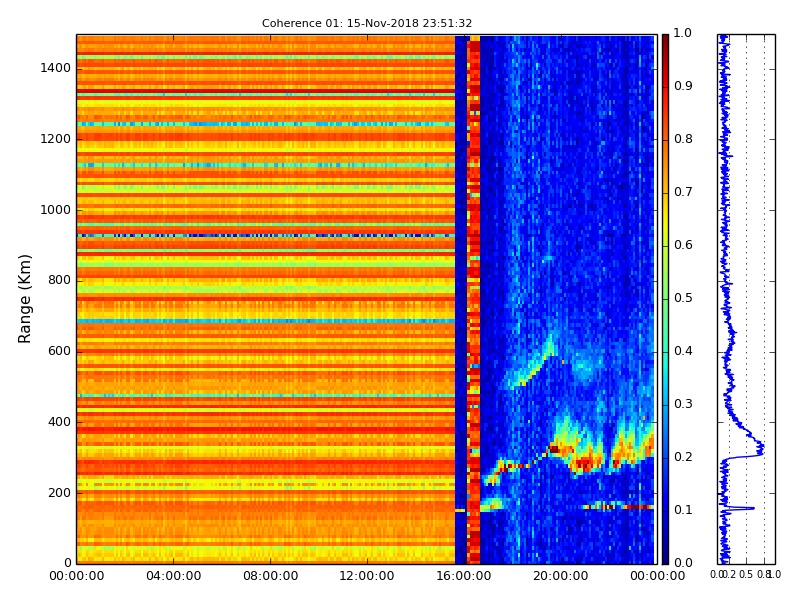Pick the 0.4 colorbar tick label
The image size is (800, 600).
coord(683,352)
